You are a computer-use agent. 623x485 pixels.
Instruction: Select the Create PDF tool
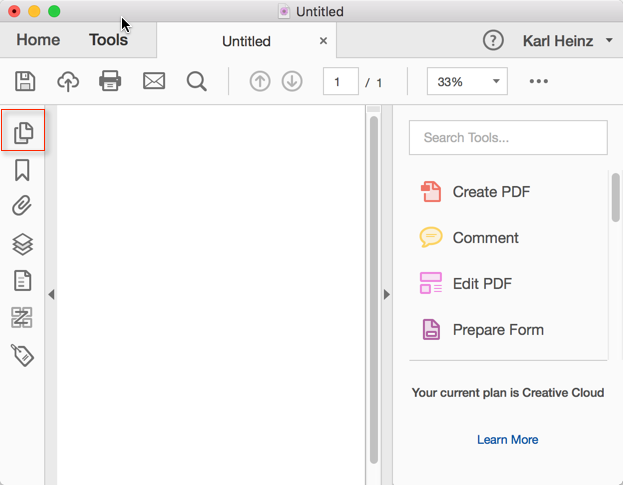point(490,192)
